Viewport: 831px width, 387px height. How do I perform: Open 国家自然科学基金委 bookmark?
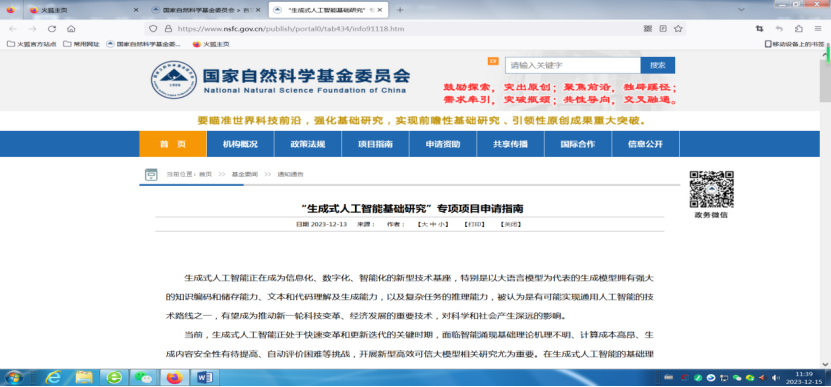click(144, 44)
